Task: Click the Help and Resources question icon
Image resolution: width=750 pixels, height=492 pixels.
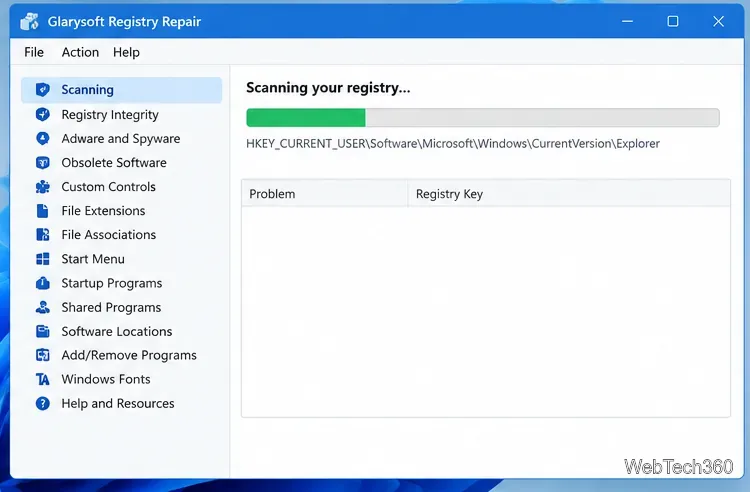Action: [43, 404]
